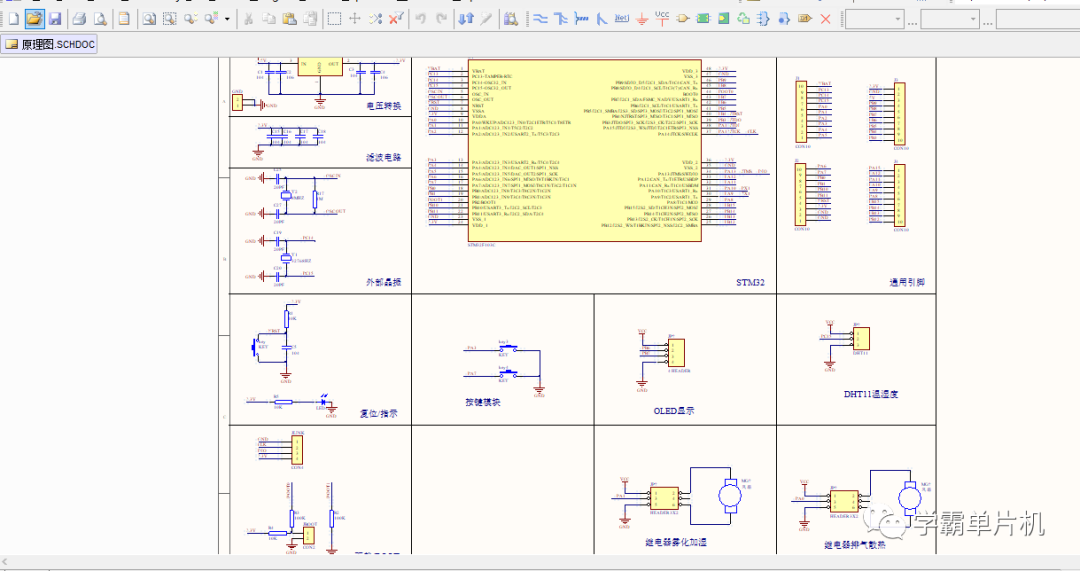Select the STM32 block label

pyautogui.click(x=750, y=282)
